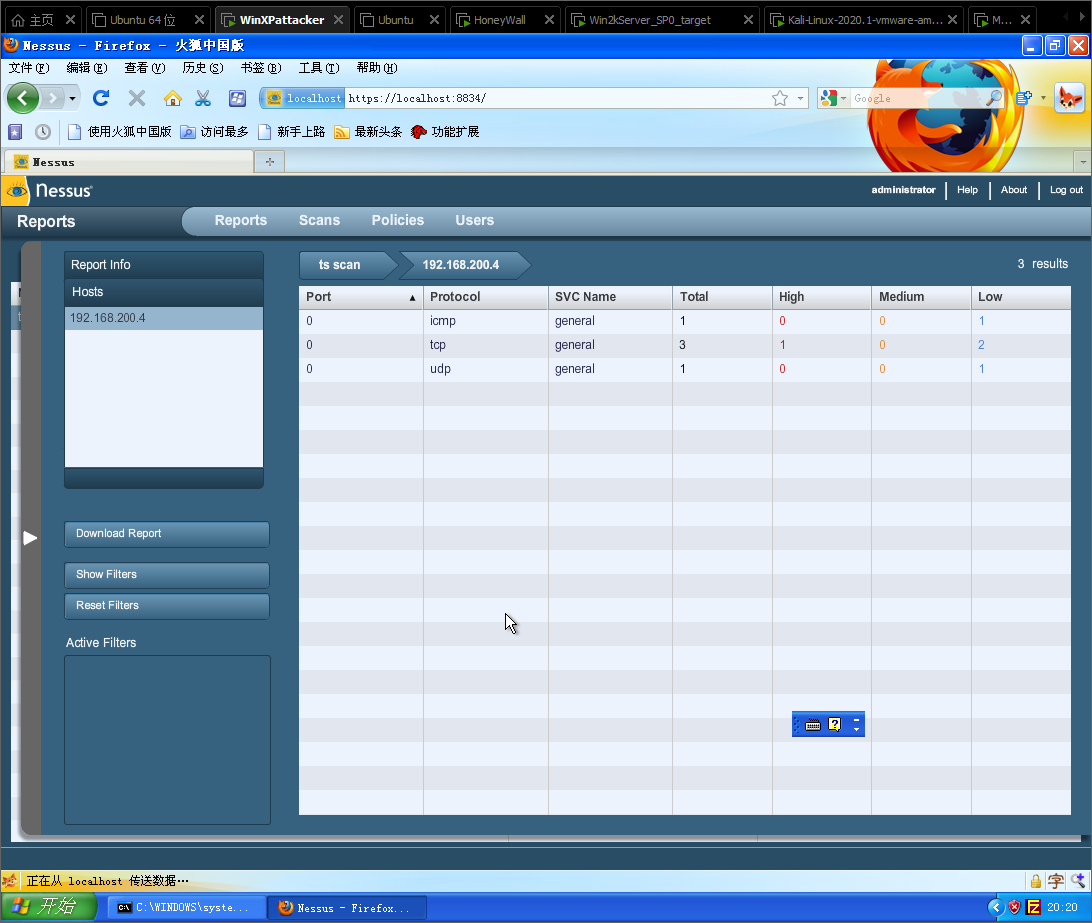Open 新手上路 bookmark
This screenshot has width=1092, height=923.
(x=291, y=132)
